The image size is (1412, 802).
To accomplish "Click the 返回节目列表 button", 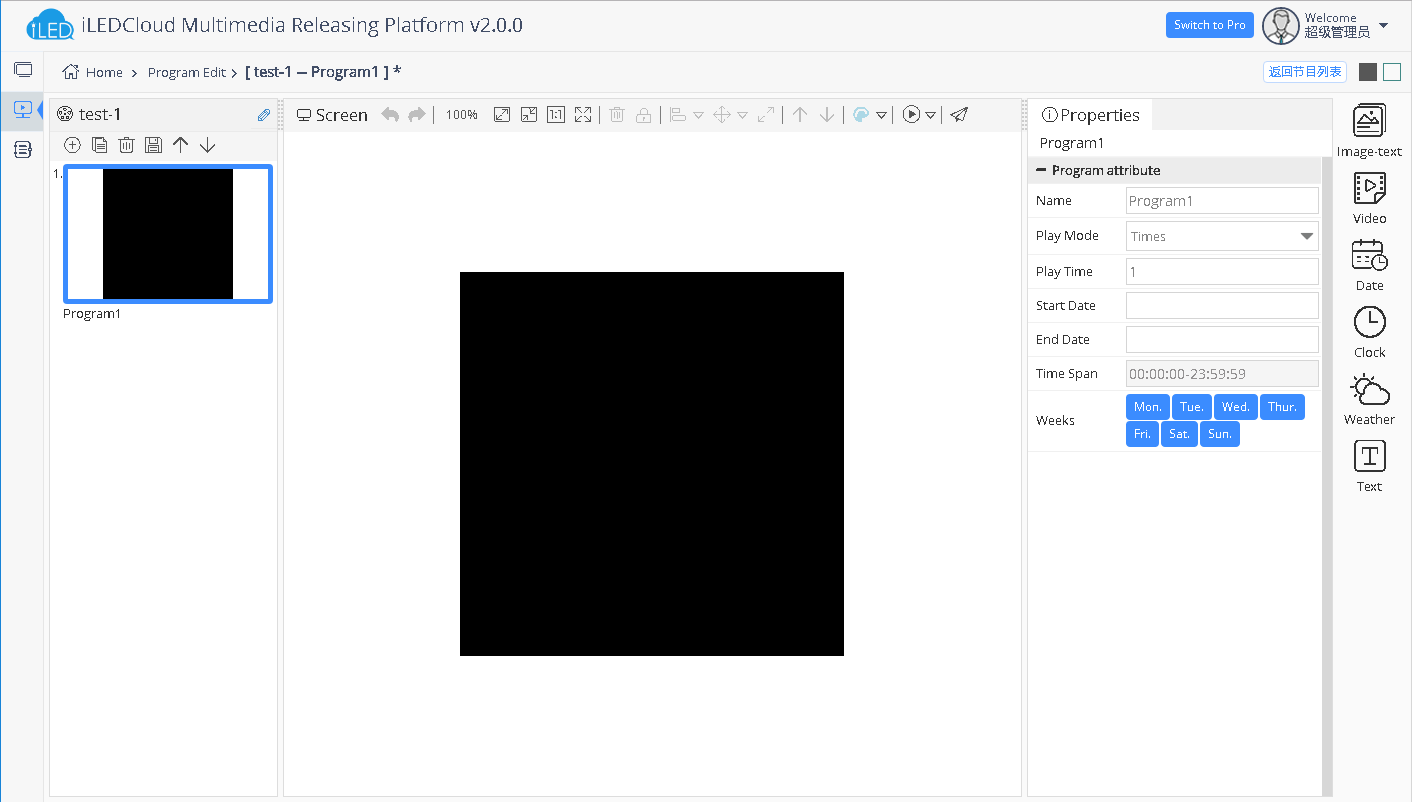I will pyautogui.click(x=1305, y=72).
